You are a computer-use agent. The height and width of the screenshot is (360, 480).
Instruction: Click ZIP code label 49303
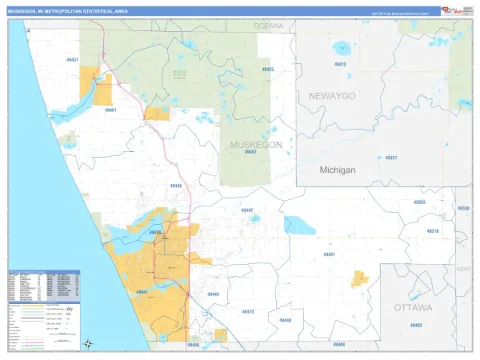pyautogui.click(x=420, y=202)
